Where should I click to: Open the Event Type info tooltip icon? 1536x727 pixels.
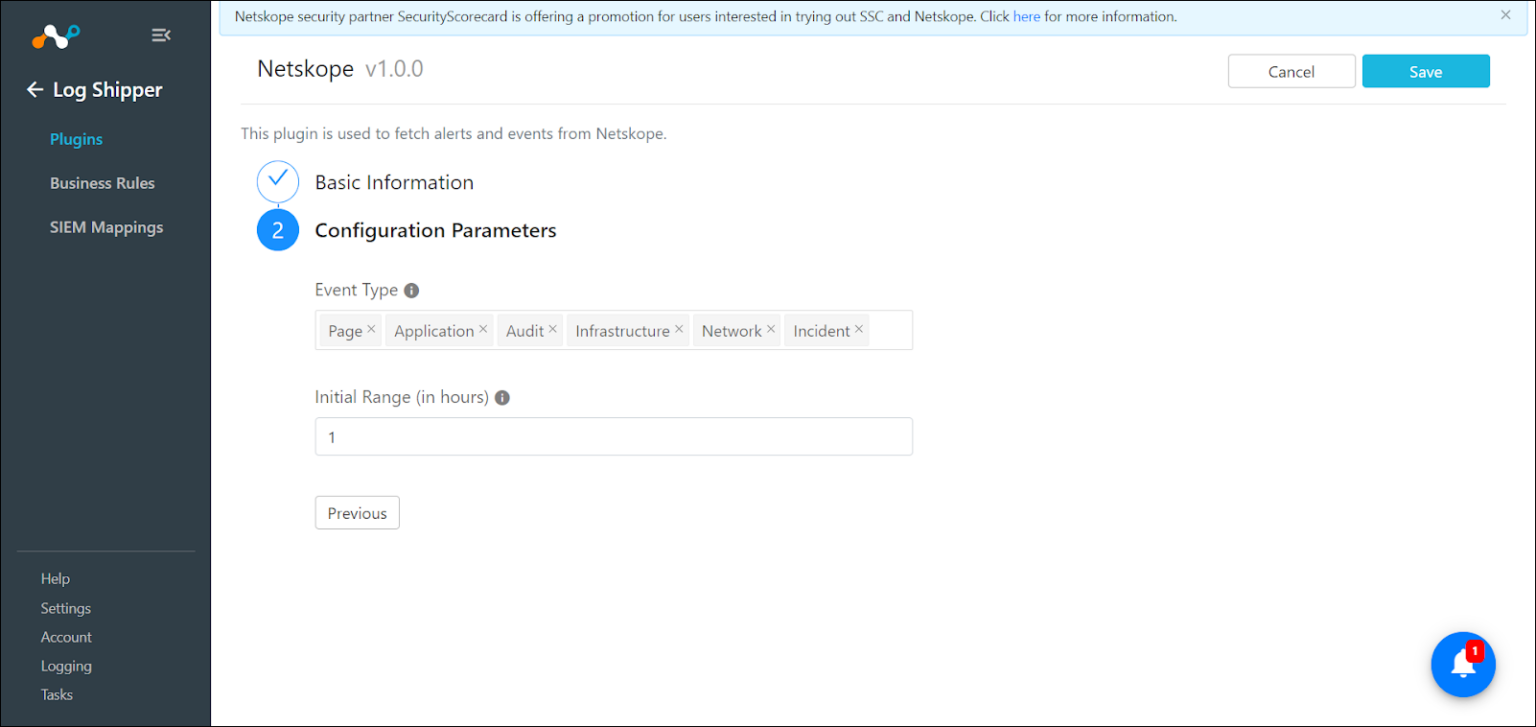coord(411,290)
